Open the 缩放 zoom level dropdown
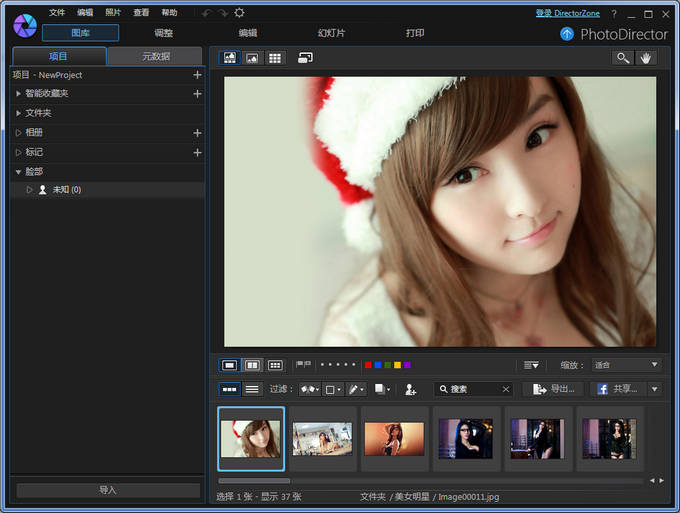The image size is (680, 513). (626, 365)
